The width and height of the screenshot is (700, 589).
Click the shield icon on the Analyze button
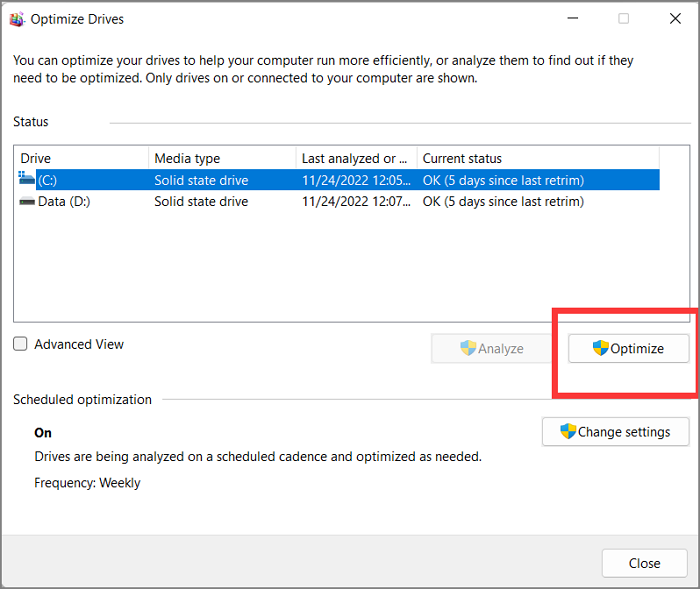pos(468,348)
